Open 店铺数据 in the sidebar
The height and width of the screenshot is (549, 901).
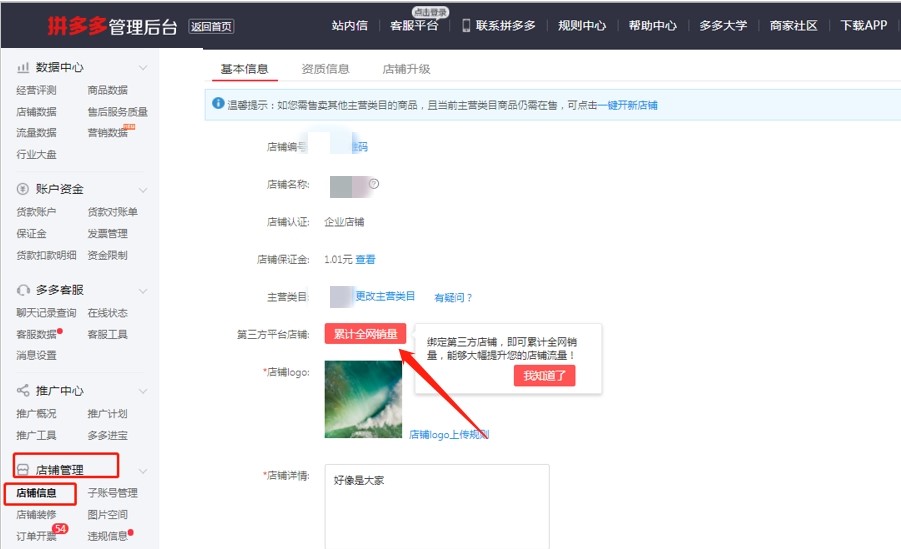(x=36, y=112)
